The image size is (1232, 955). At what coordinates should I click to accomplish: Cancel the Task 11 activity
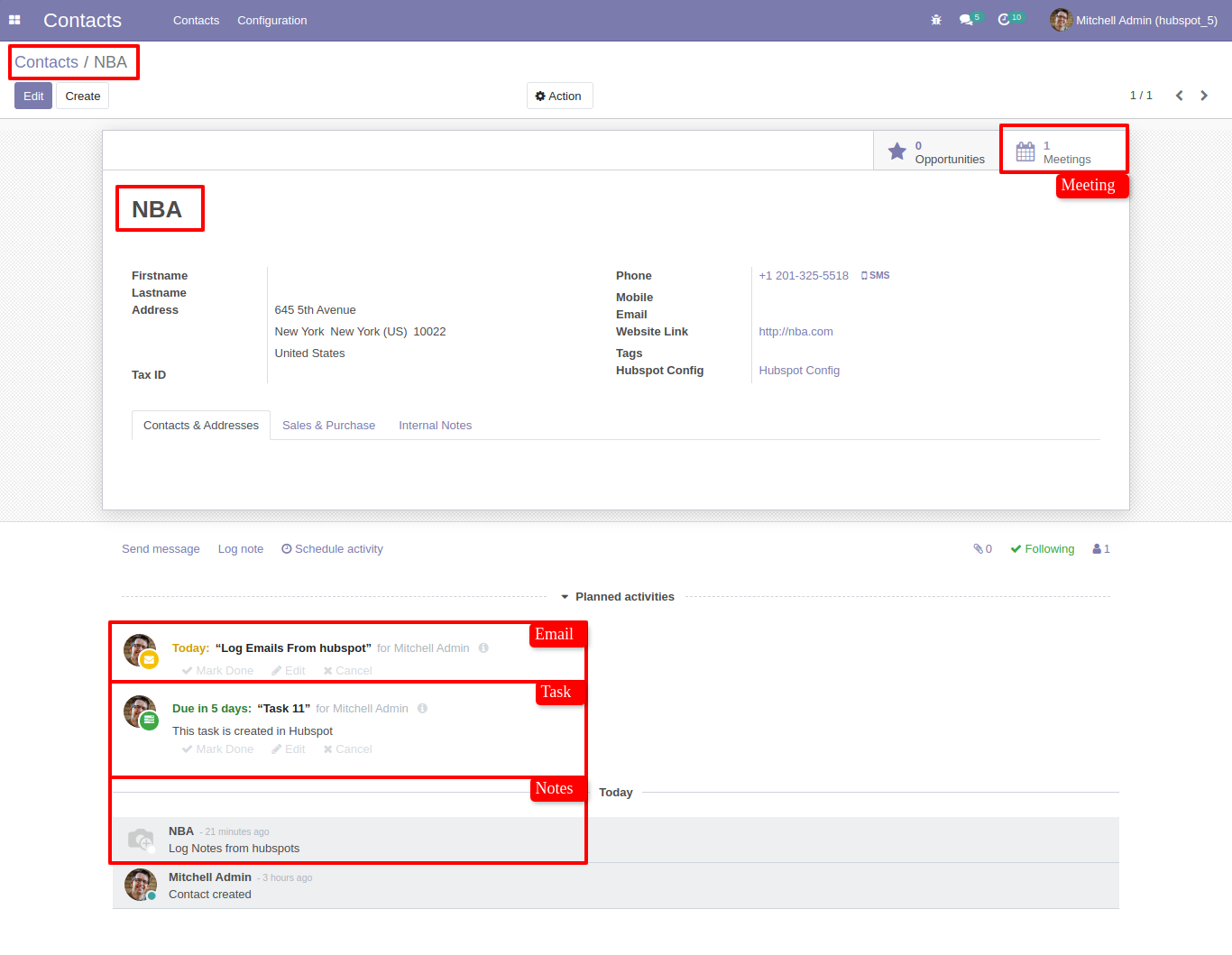click(x=347, y=749)
